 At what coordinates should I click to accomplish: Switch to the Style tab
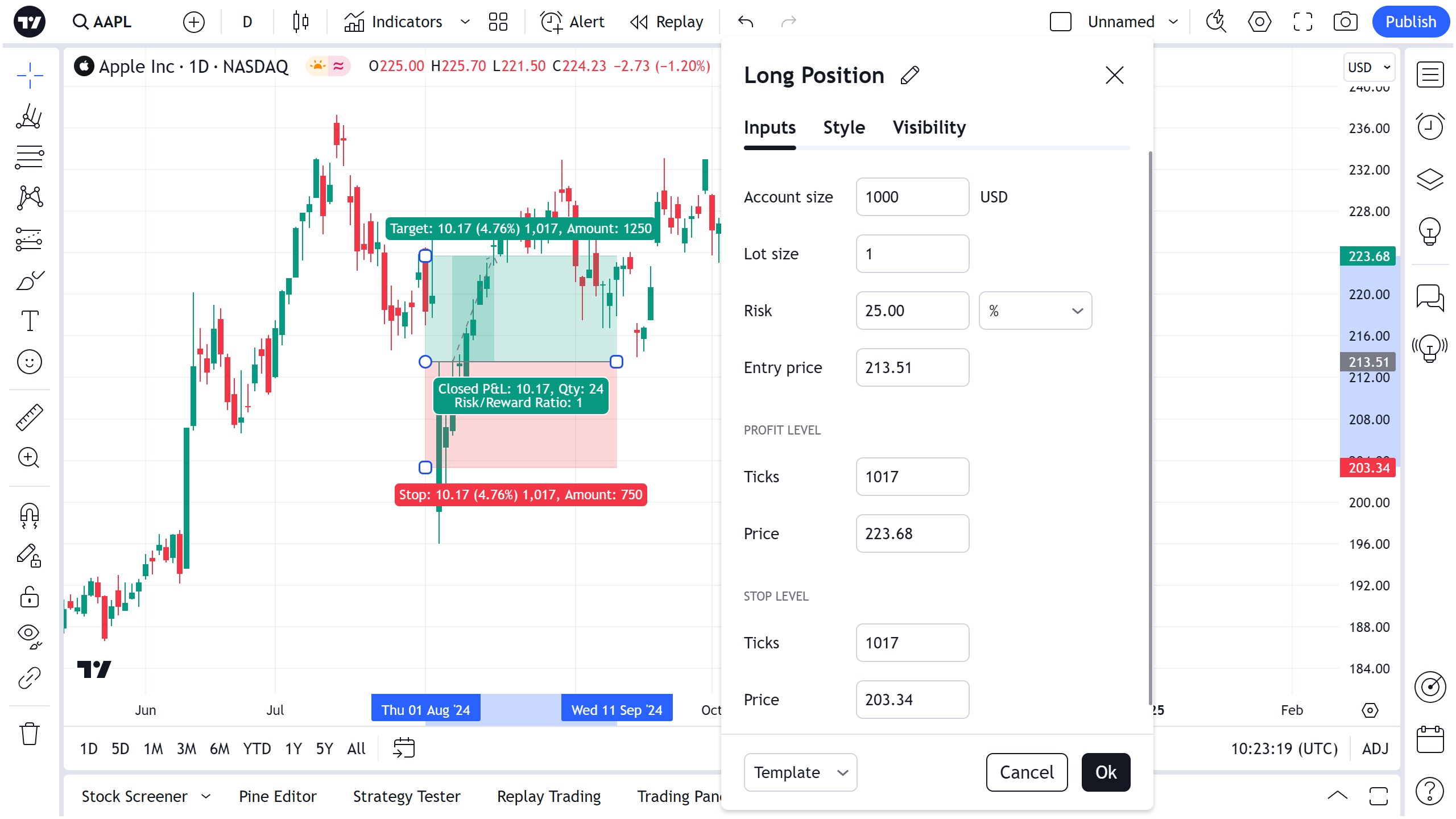pyautogui.click(x=844, y=127)
